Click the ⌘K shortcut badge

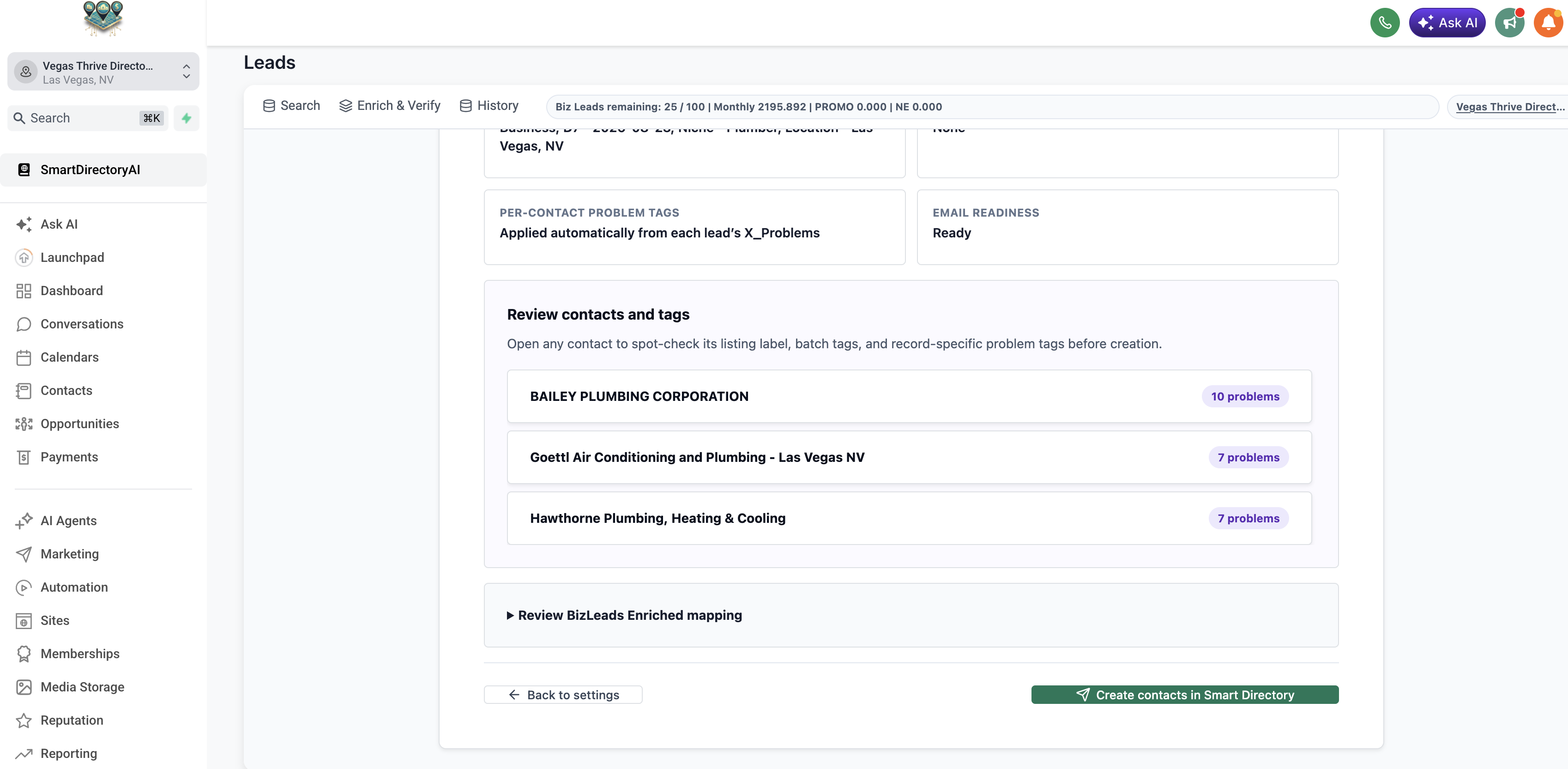pos(151,118)
